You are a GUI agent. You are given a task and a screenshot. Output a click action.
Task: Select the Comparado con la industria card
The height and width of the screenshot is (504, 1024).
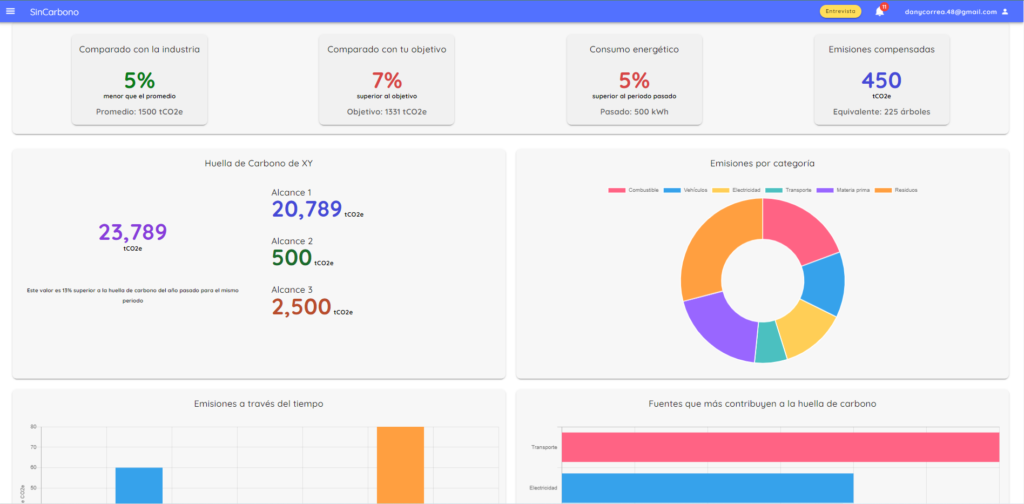click(x=139, y=80)
